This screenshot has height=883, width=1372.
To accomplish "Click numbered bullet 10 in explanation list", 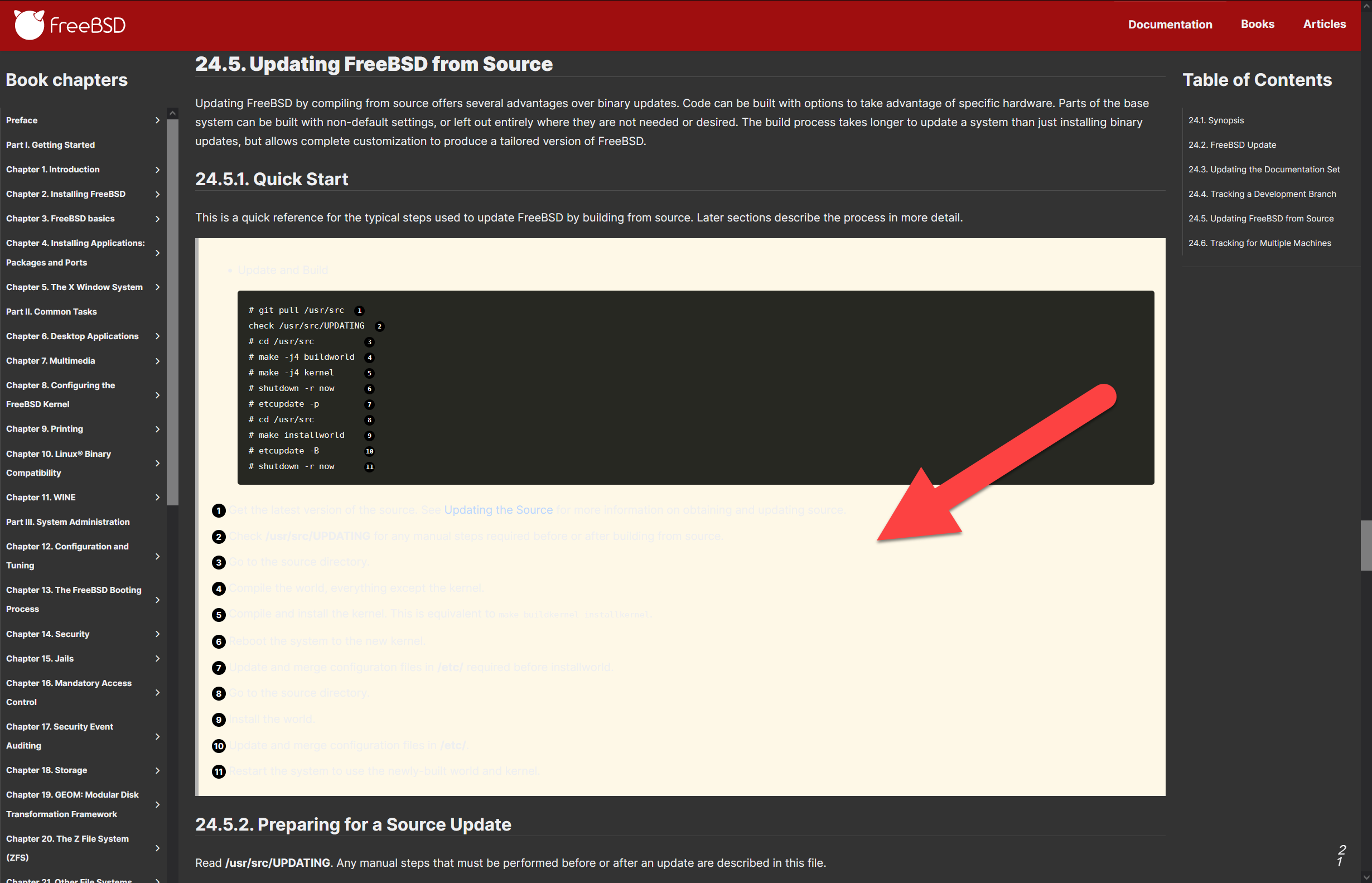I will pyautogui.click(x=219, y=746).
